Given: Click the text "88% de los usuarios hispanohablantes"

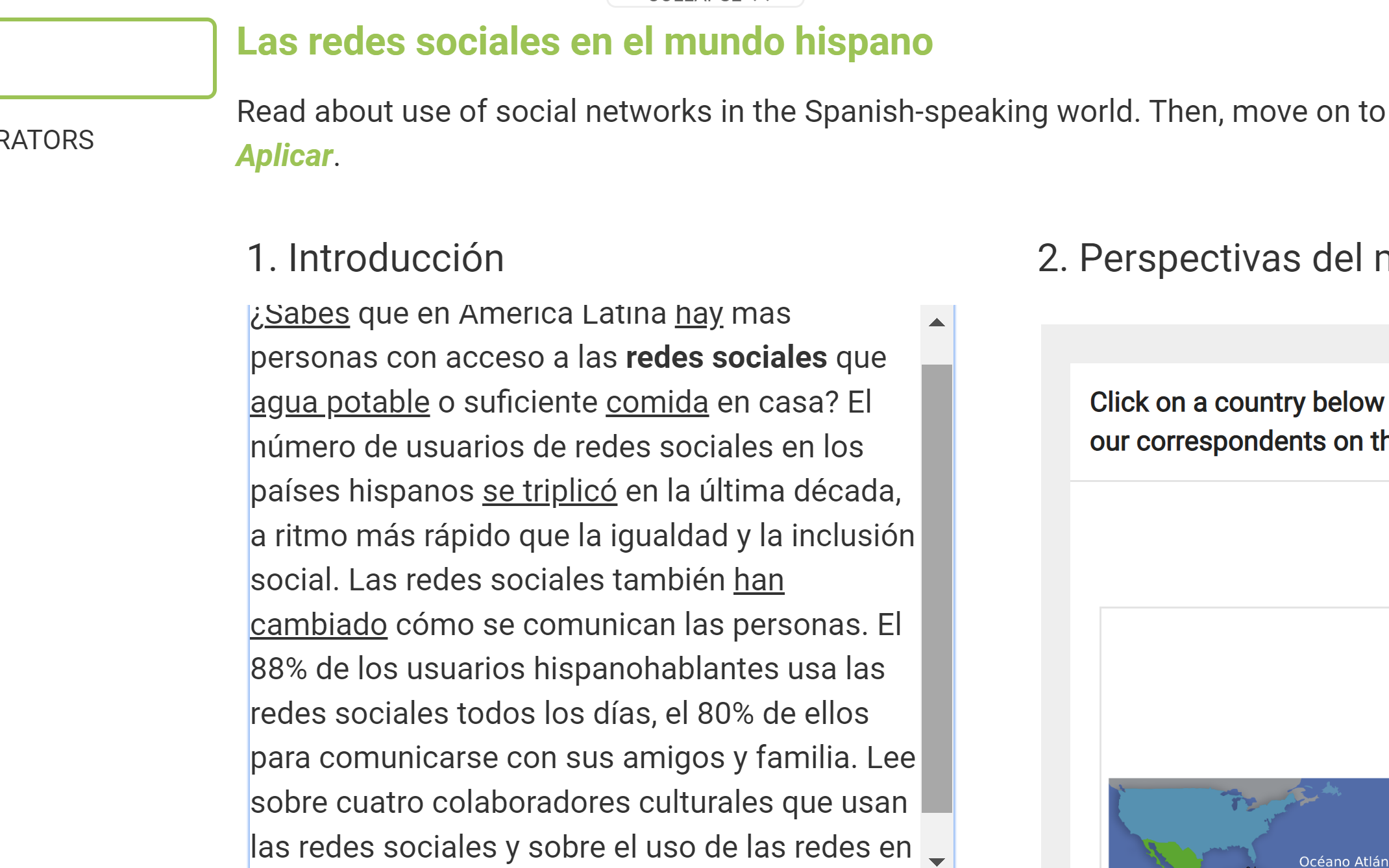Looking at the screenshot, I should (515, 669).
